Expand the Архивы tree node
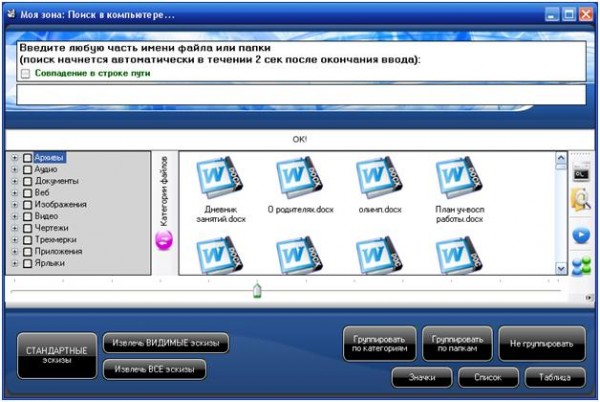Image resolution: width=600 pixels, height=402 pixels. [15, 158]
